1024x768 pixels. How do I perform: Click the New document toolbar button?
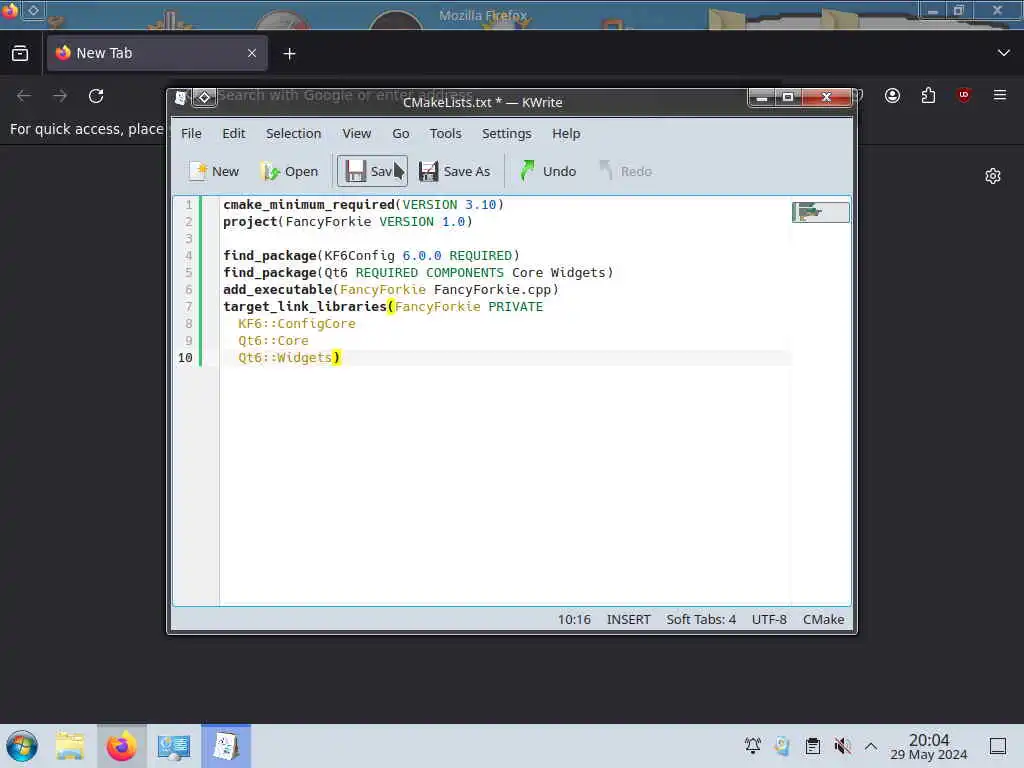click(x=214, y=171)
